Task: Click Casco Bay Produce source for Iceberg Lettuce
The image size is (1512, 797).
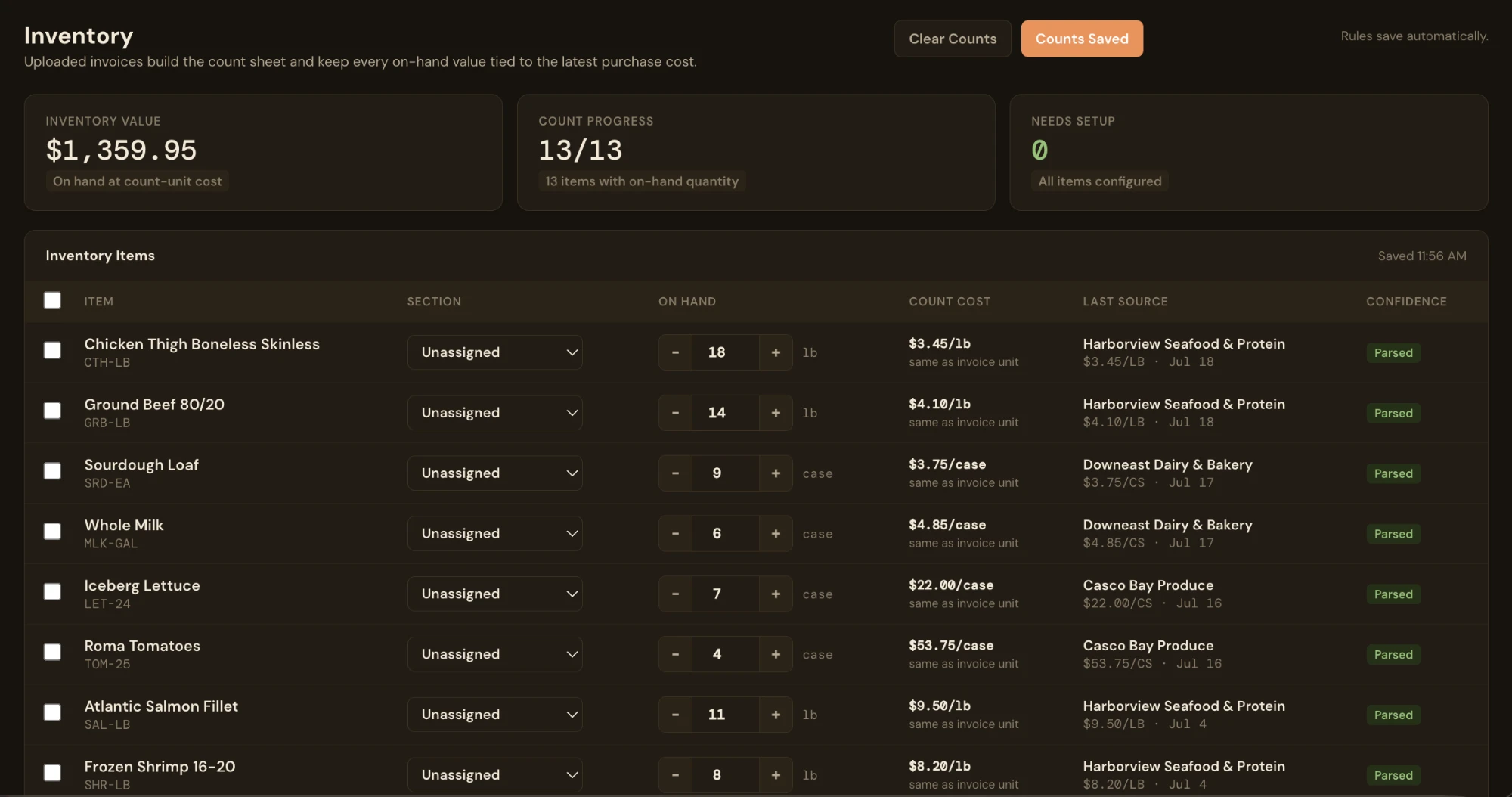Action: 1148,585
